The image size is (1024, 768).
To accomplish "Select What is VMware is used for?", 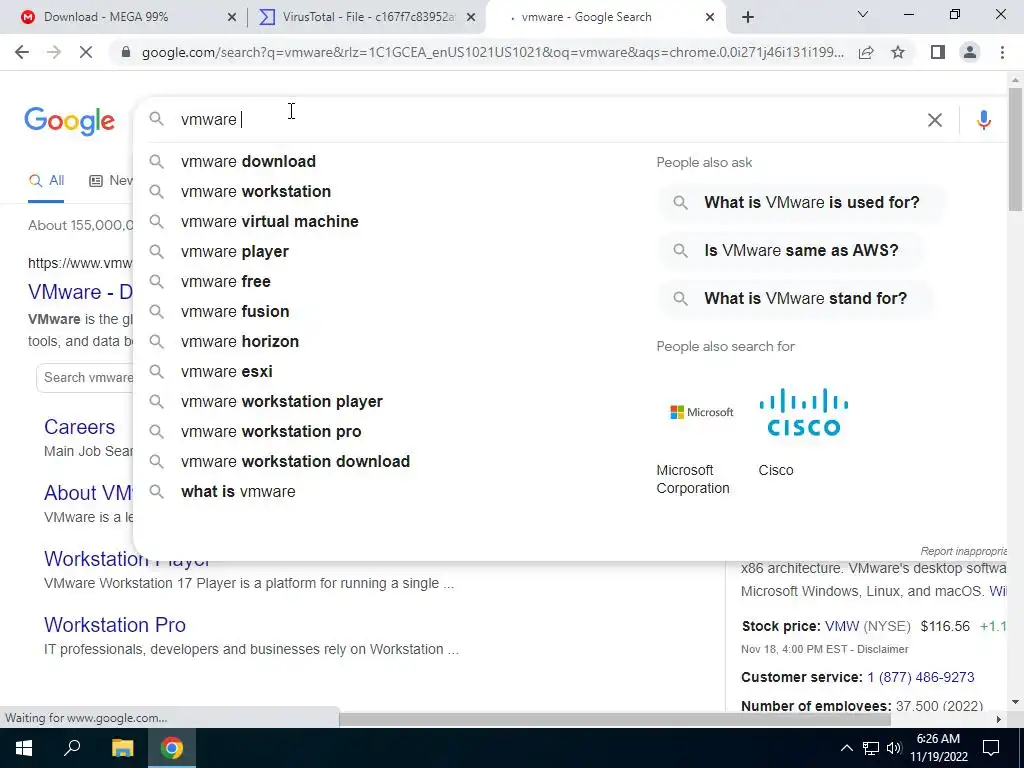I will (801, 202).
